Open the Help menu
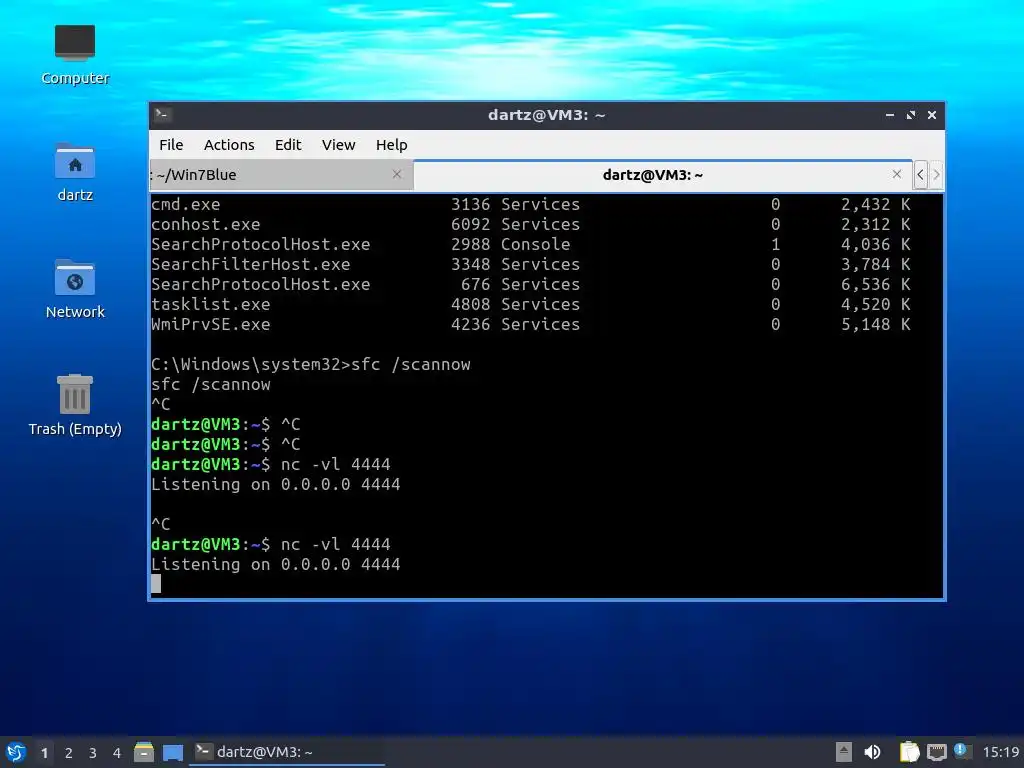Viewport: 1024px width, 768px height. coord(392,144)
